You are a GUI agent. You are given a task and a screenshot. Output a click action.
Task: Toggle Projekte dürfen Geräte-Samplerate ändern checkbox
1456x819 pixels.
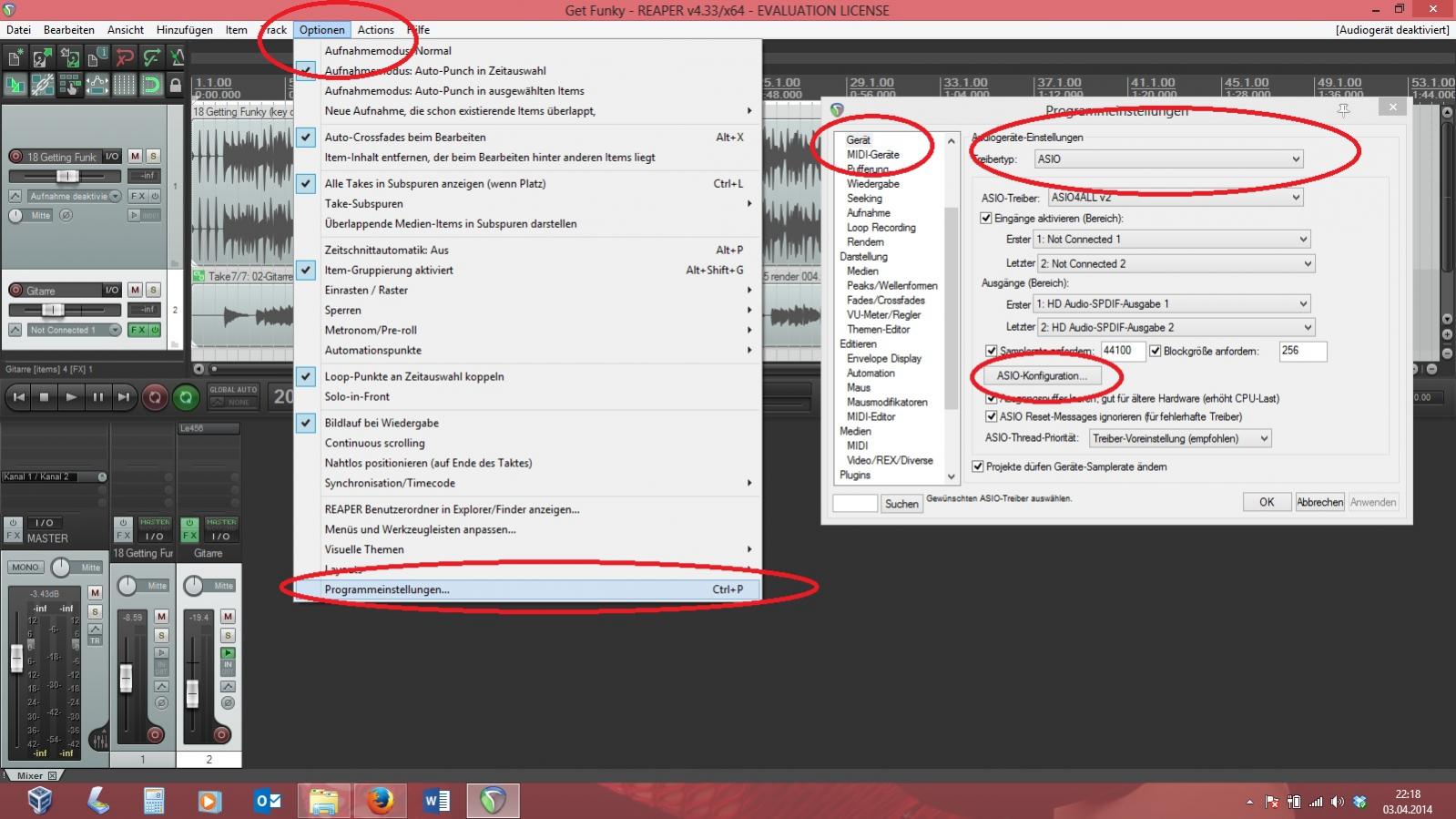[977, 466]
